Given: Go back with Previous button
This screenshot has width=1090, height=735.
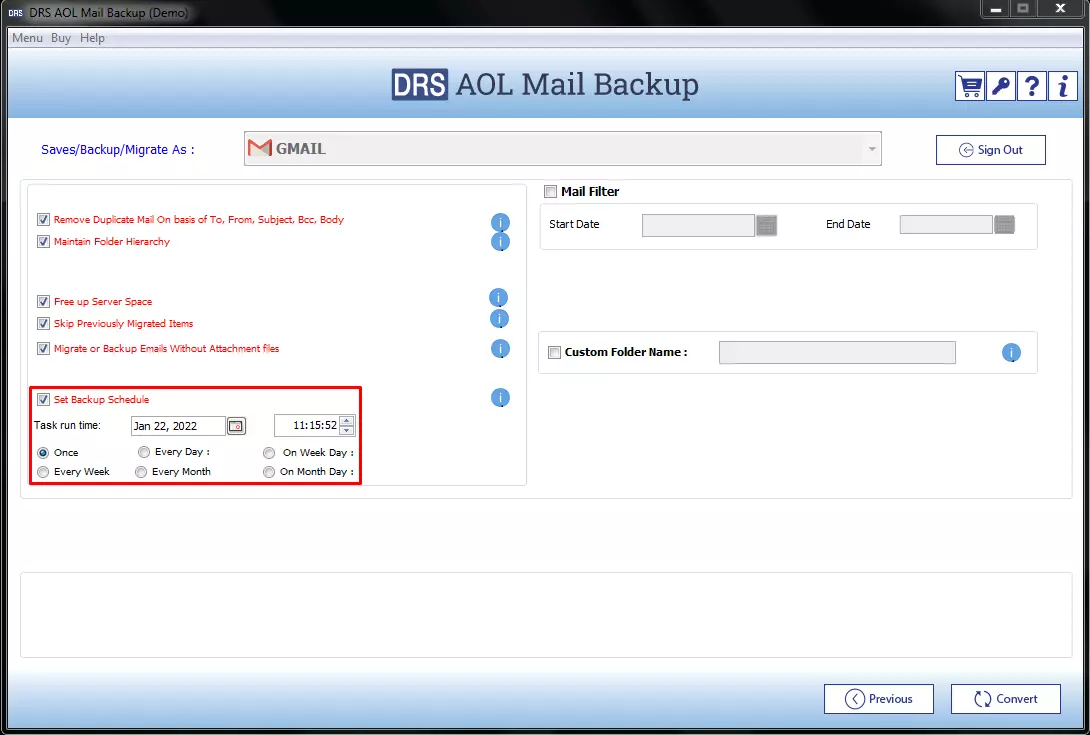Looking at the screenshot, I should 879,699.
